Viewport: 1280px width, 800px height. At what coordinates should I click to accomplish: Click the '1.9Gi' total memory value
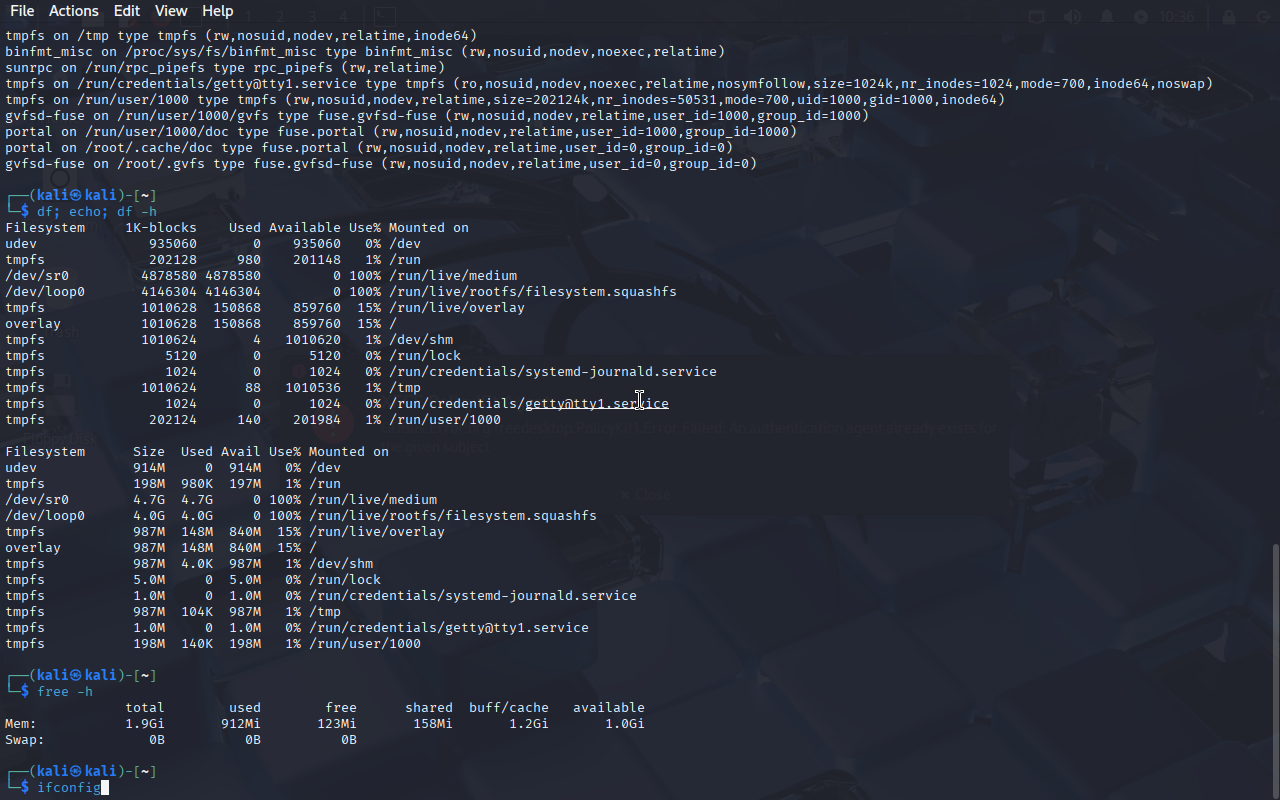[x=145, y=724]
